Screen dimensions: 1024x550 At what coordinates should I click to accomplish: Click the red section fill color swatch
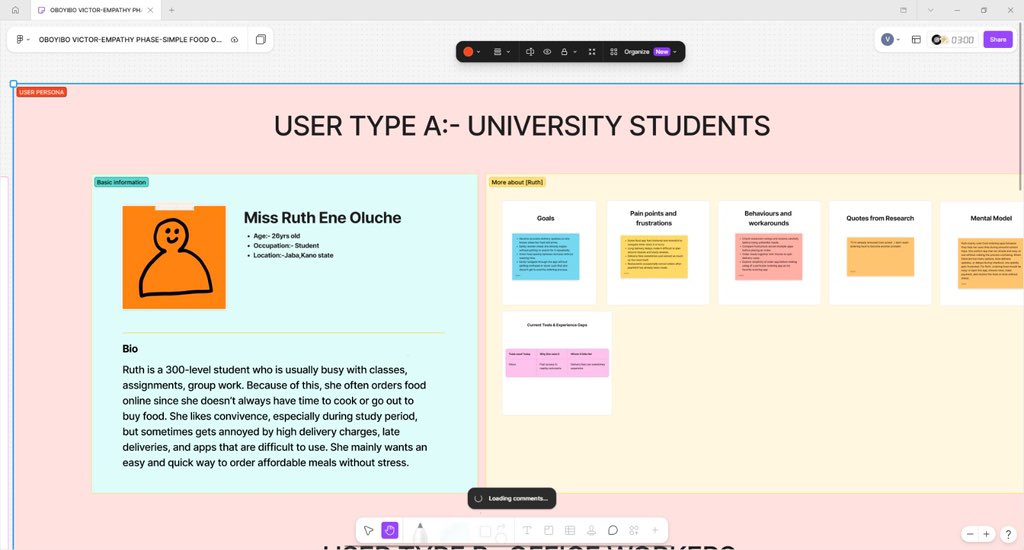pos(468,52)
